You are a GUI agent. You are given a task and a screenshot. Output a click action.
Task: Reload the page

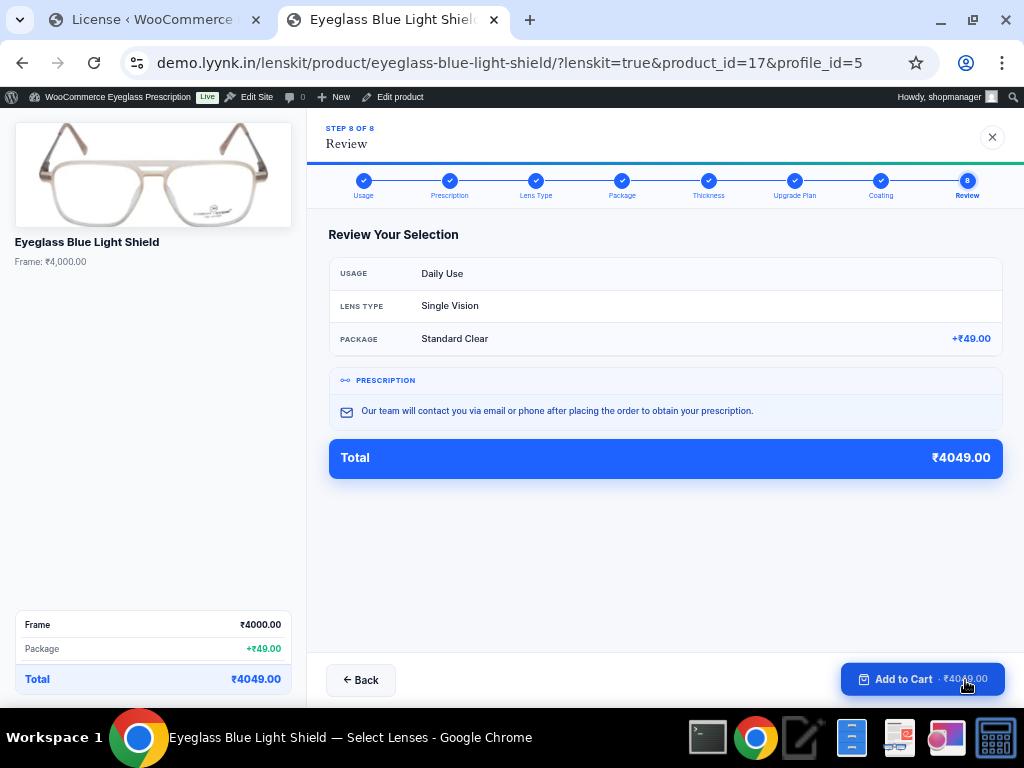coord(94,63)
